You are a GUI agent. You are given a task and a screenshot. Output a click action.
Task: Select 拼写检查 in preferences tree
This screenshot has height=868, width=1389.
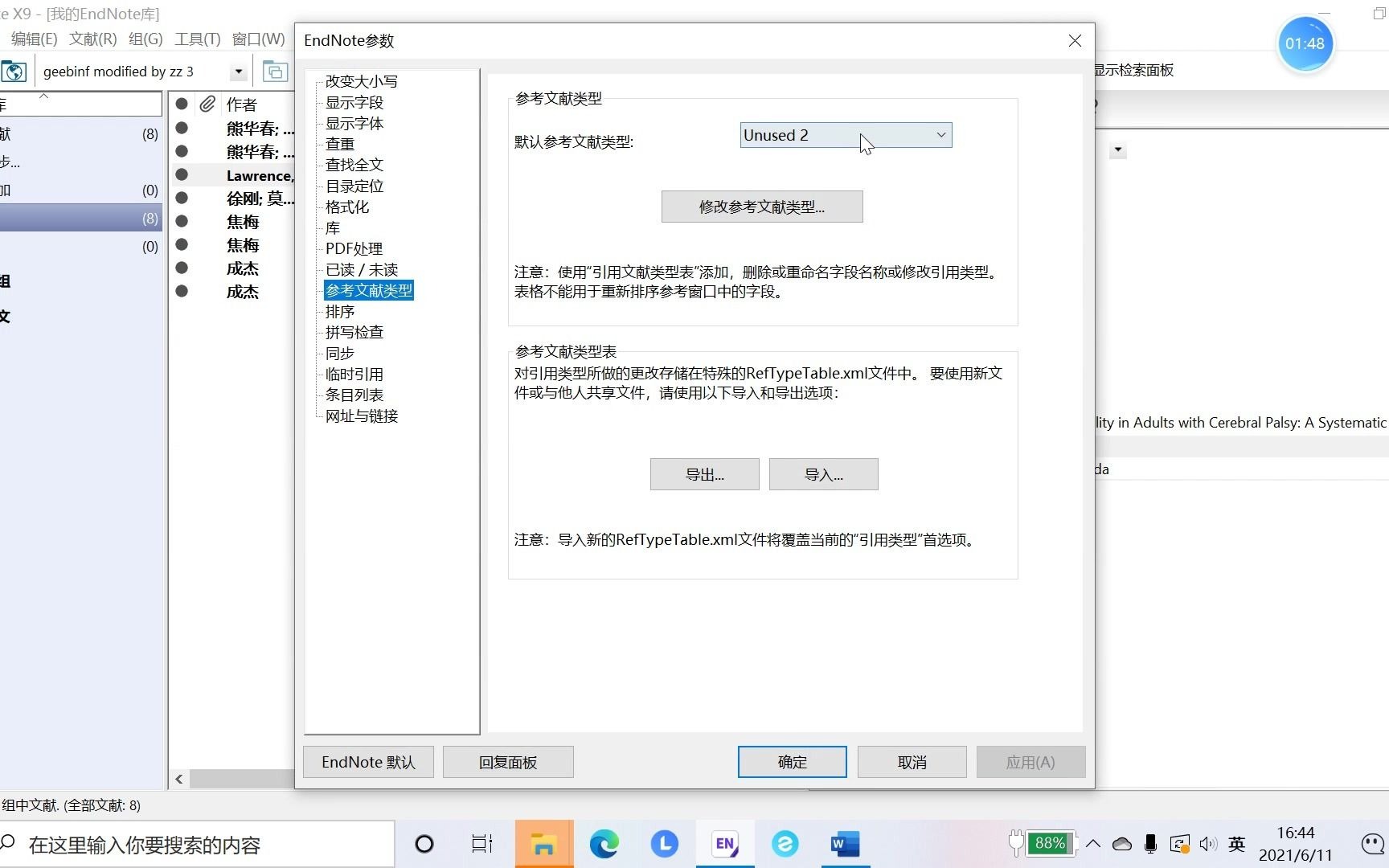click(354, 332)
